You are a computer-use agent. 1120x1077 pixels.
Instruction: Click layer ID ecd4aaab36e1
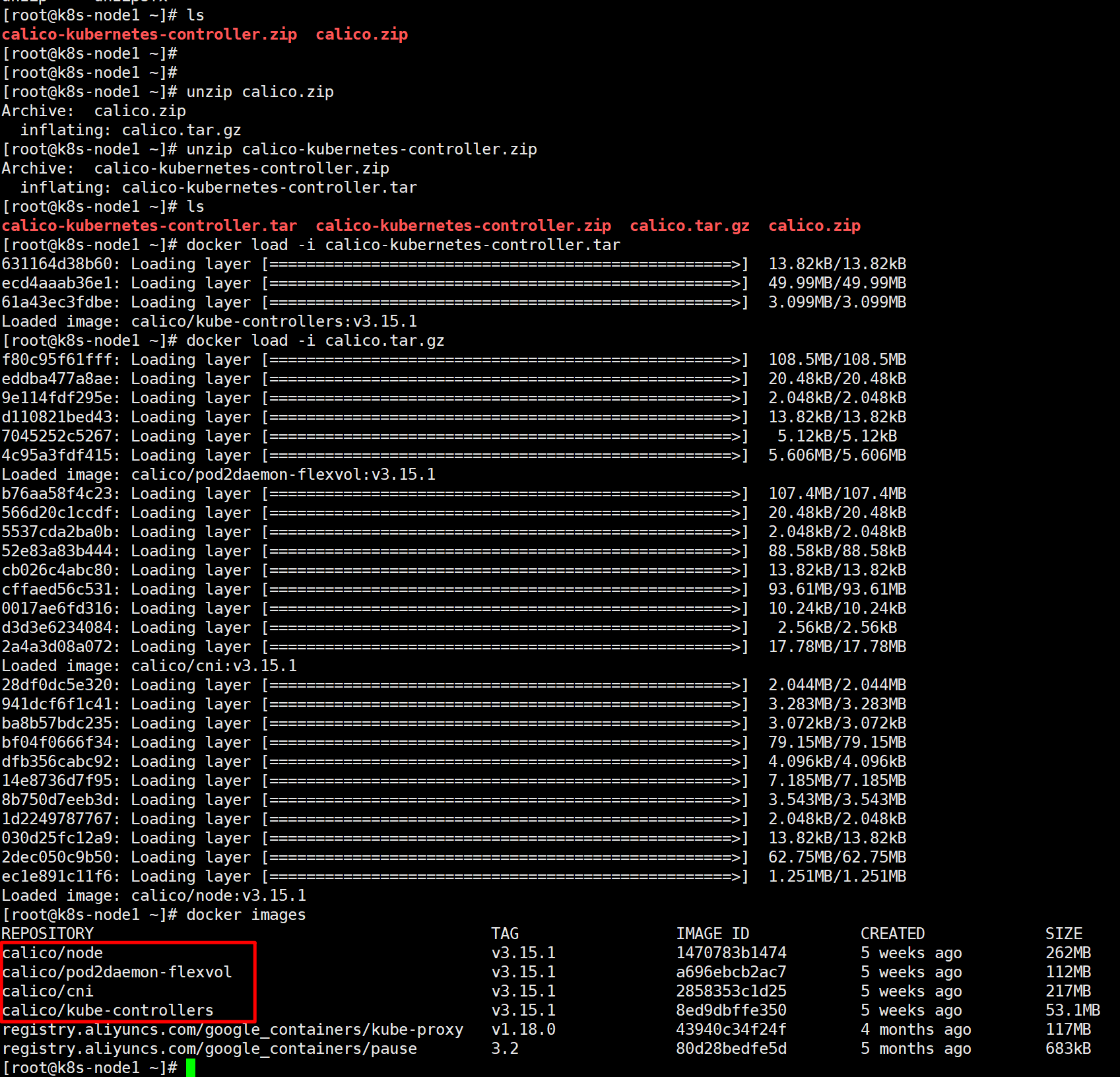point(57,283)
